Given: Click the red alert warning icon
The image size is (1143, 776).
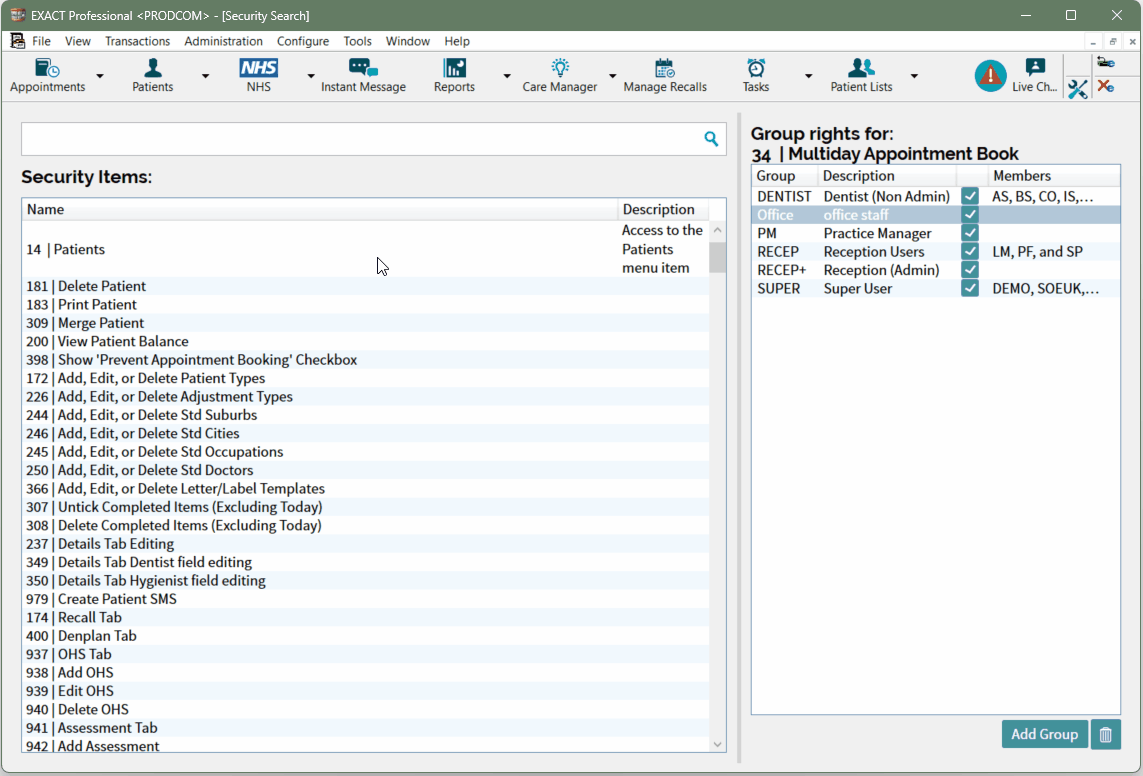Looking at the screenshot, I should (x=990, y=76).
